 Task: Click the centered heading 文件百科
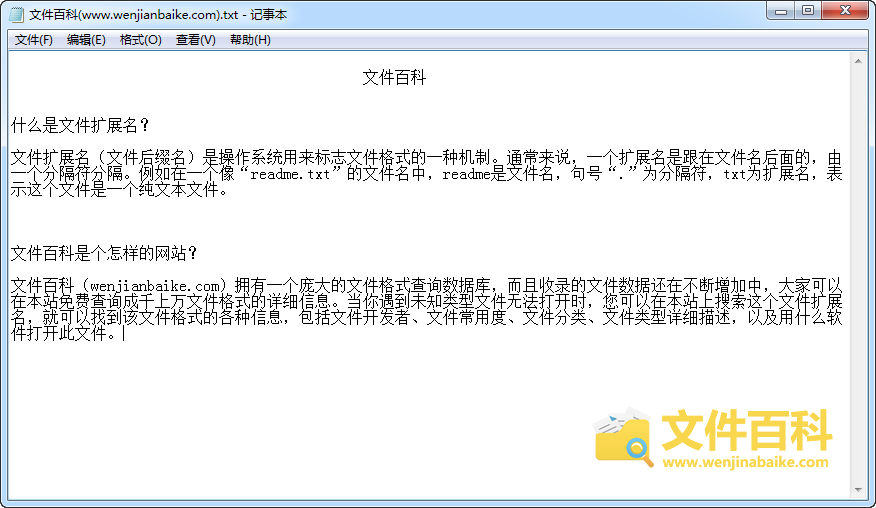pyautogui.click(x=394, y=77)
